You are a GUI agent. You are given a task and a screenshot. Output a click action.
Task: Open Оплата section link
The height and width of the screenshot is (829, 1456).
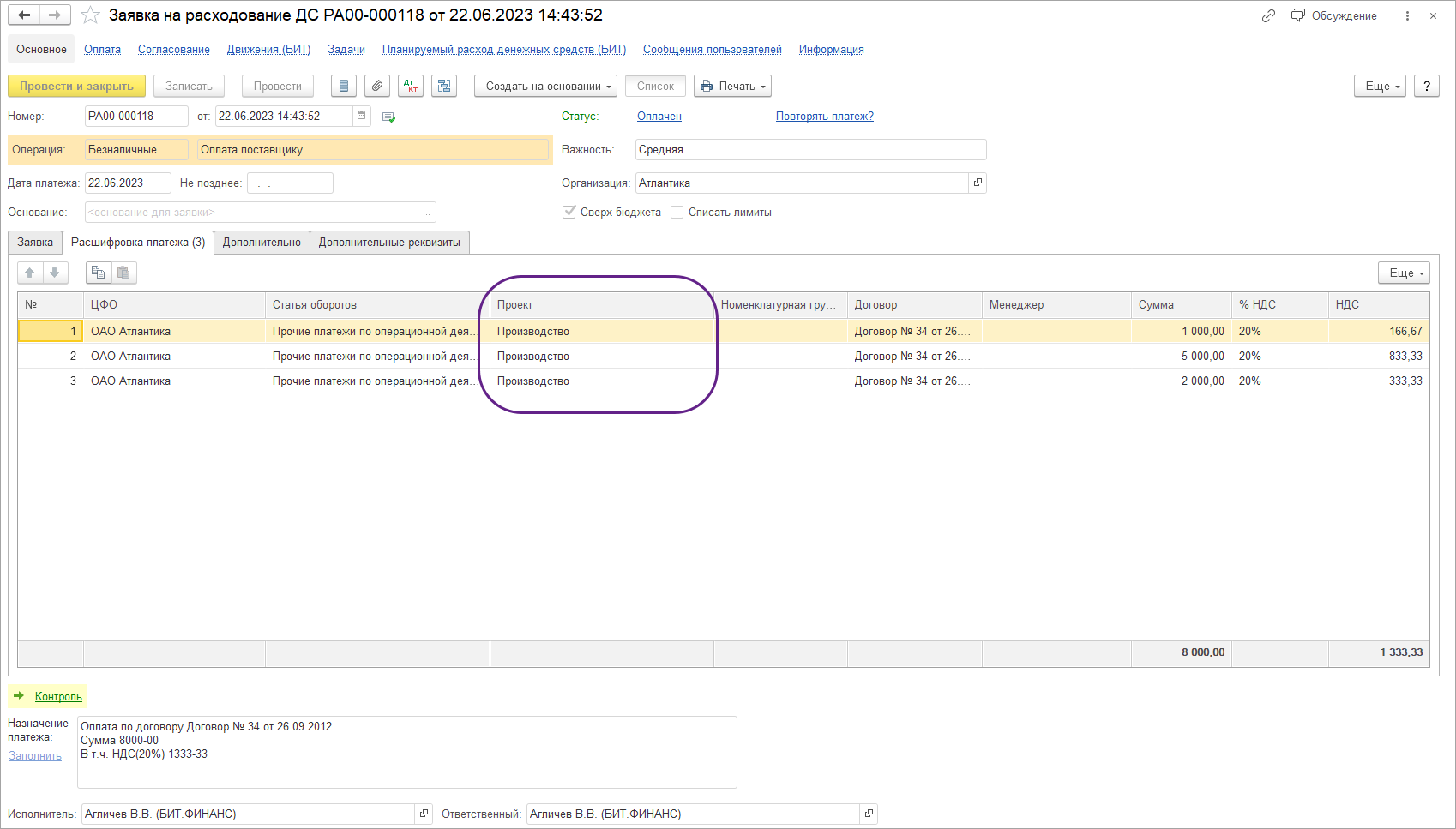click(102, 49)
